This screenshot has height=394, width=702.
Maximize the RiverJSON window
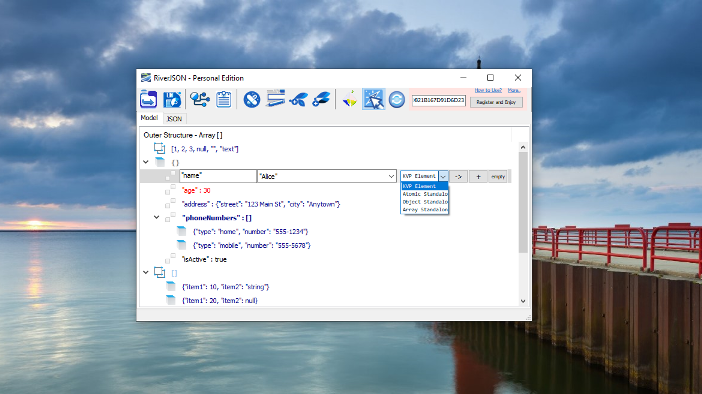[490, 77]
